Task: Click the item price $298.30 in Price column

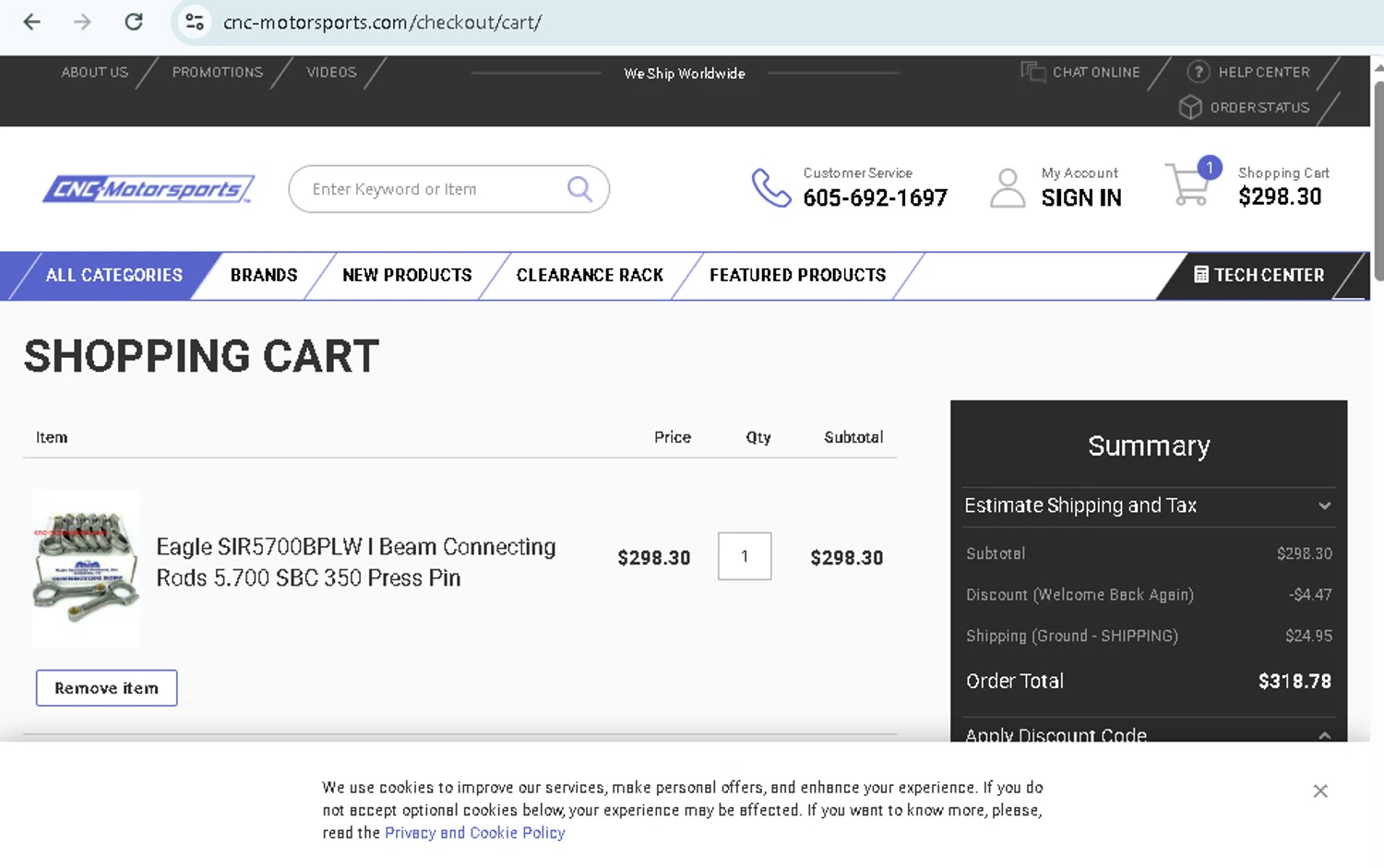Action: 653,558
